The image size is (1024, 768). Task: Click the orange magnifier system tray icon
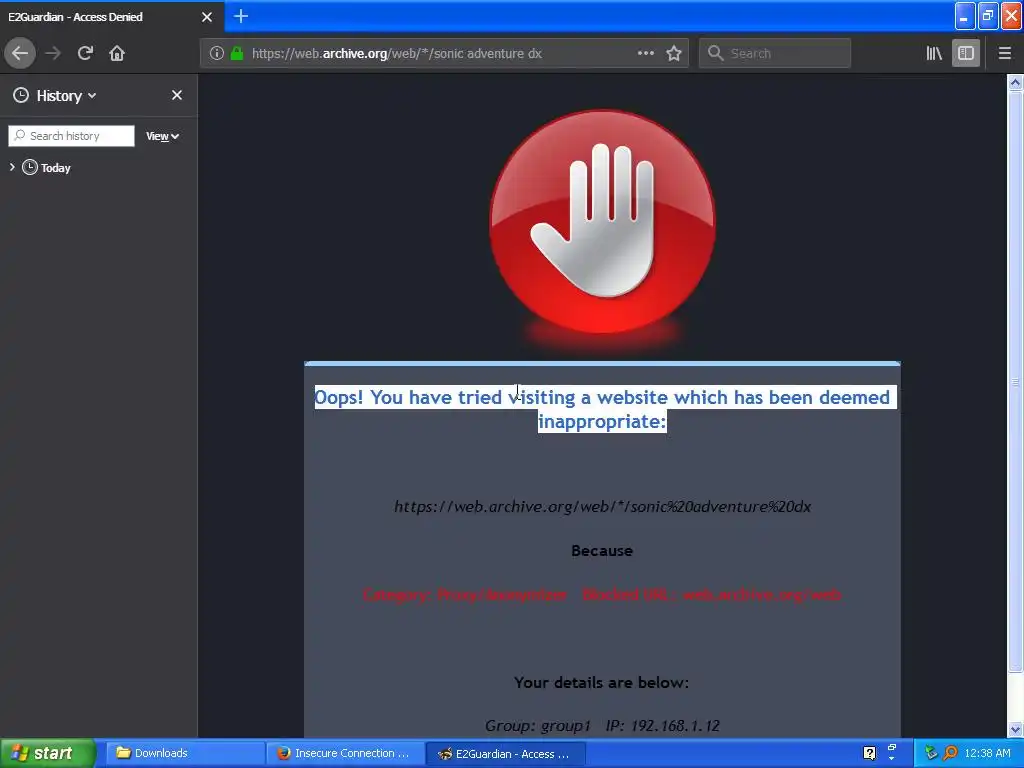coord(950,753)
